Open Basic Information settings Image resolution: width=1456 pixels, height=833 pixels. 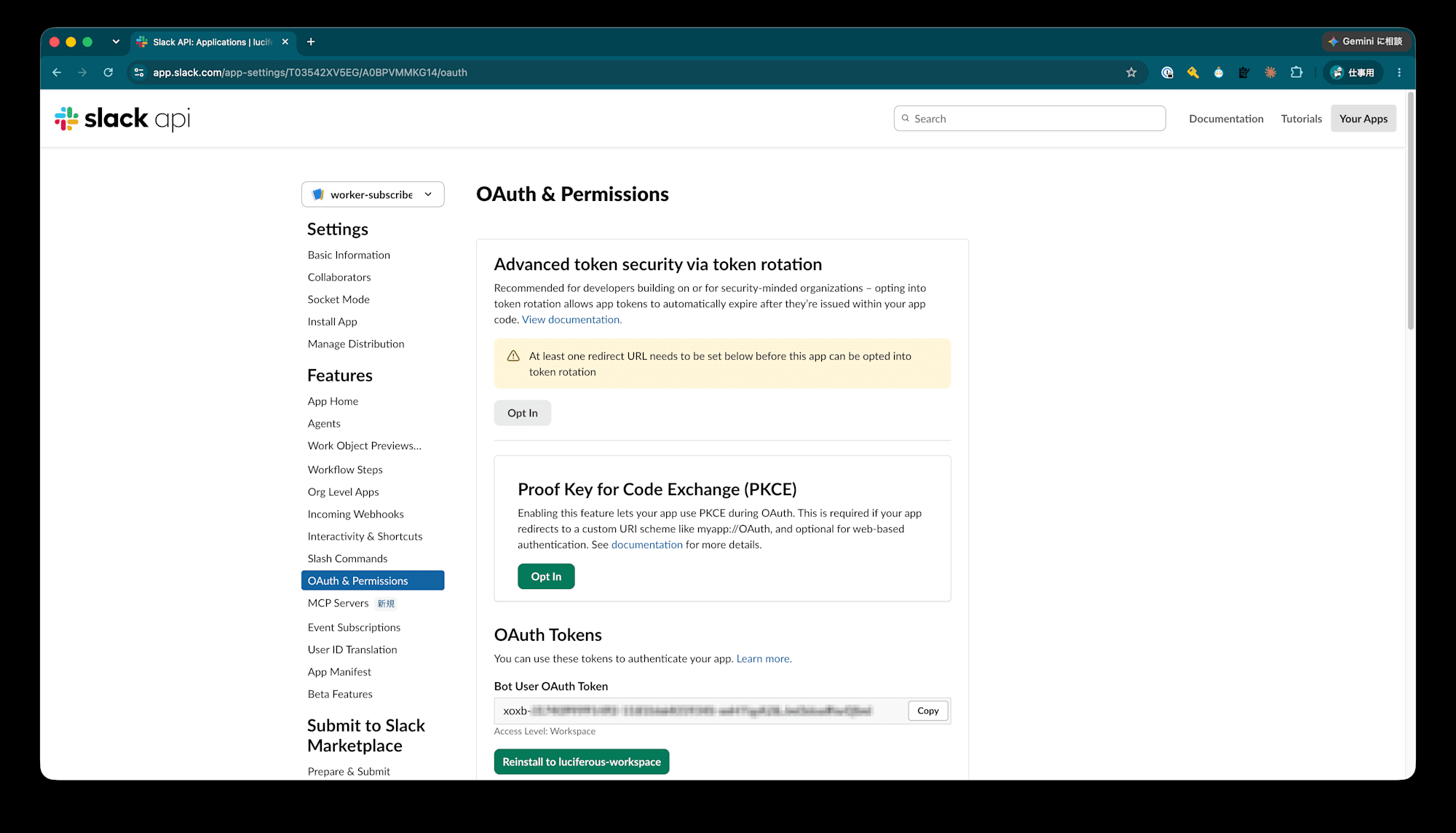[349, 255]
